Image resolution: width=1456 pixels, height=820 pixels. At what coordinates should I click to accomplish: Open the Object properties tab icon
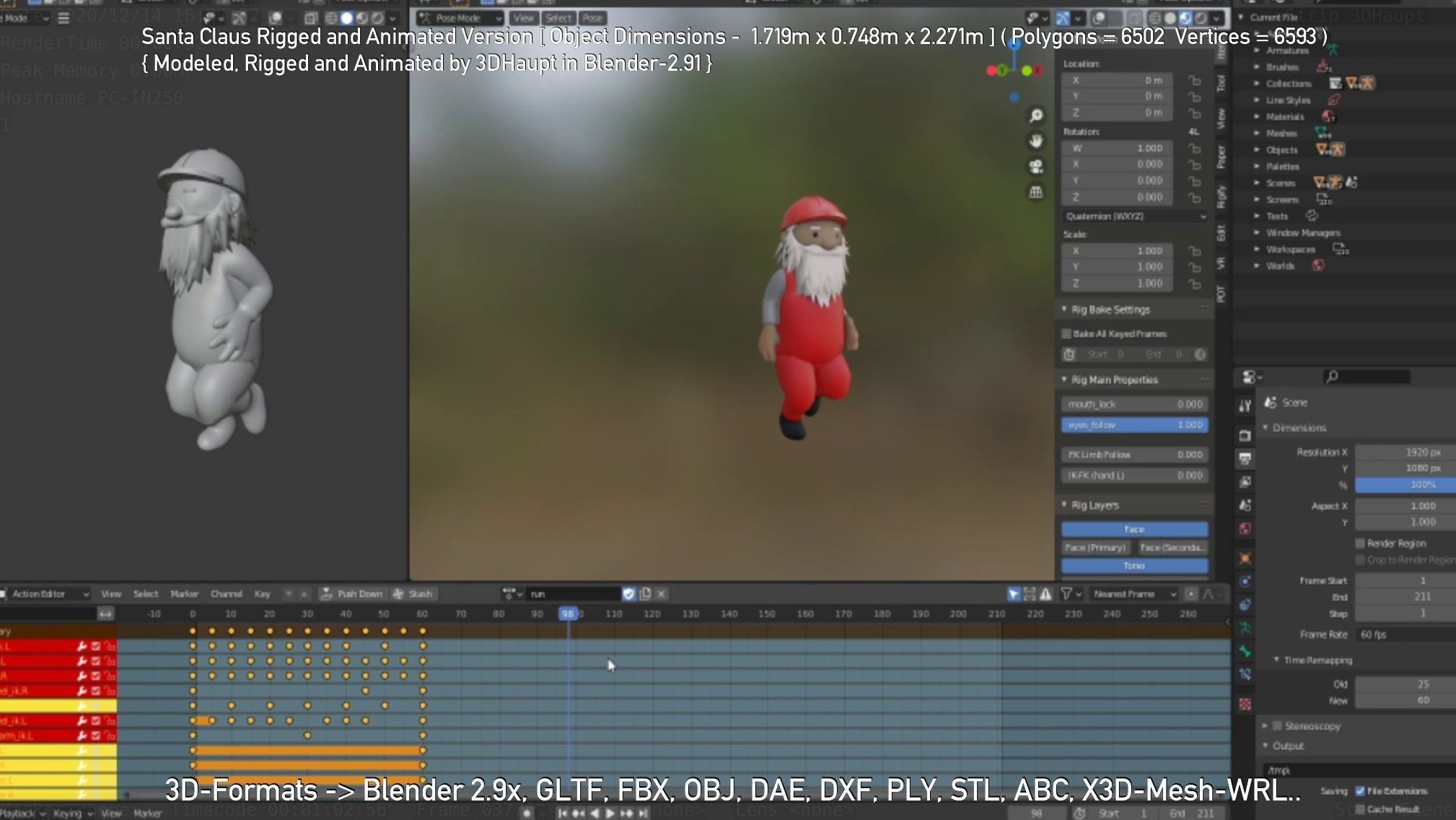click(1245, 558)
